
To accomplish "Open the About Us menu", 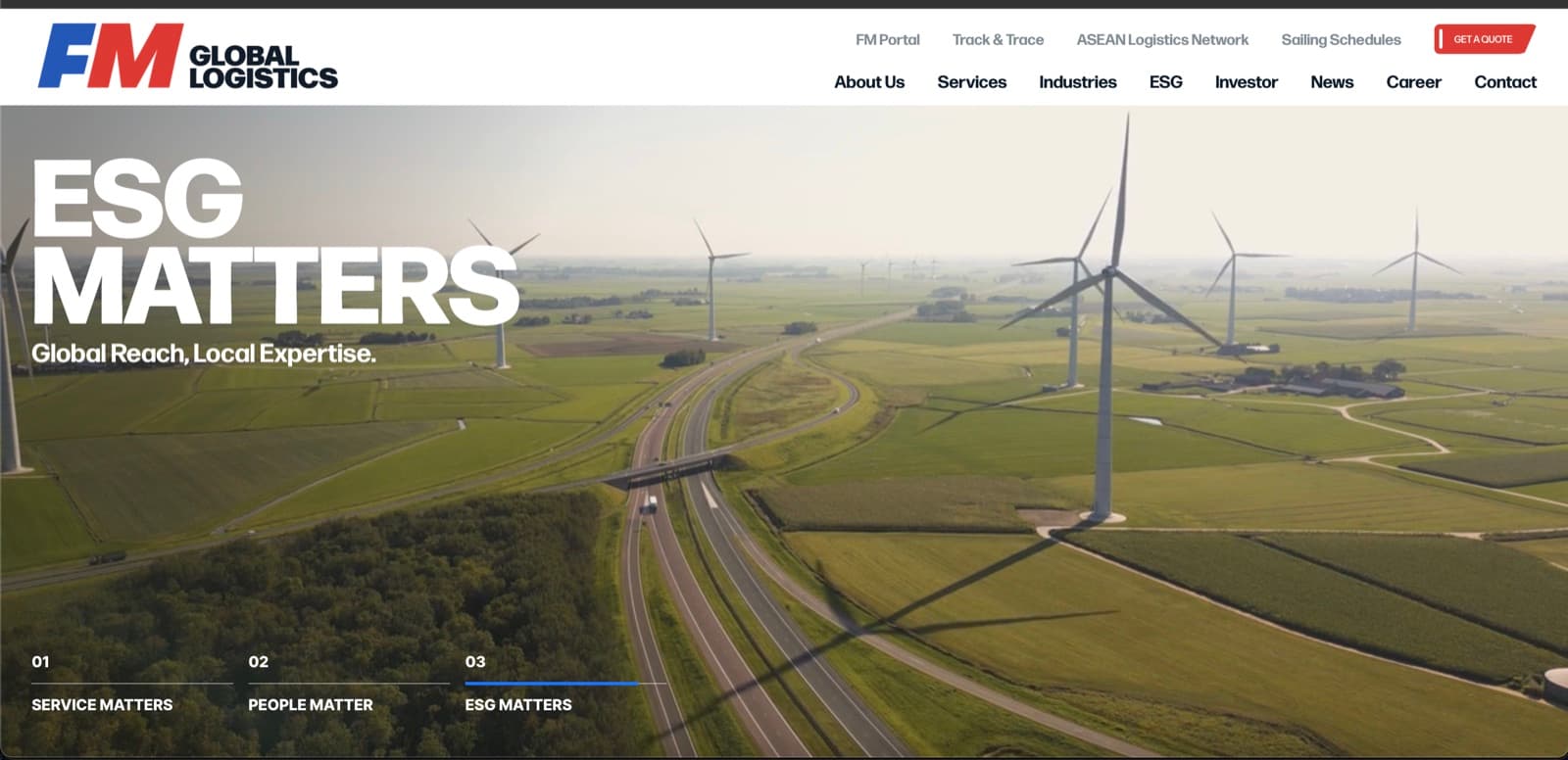I will click(869, 82).
